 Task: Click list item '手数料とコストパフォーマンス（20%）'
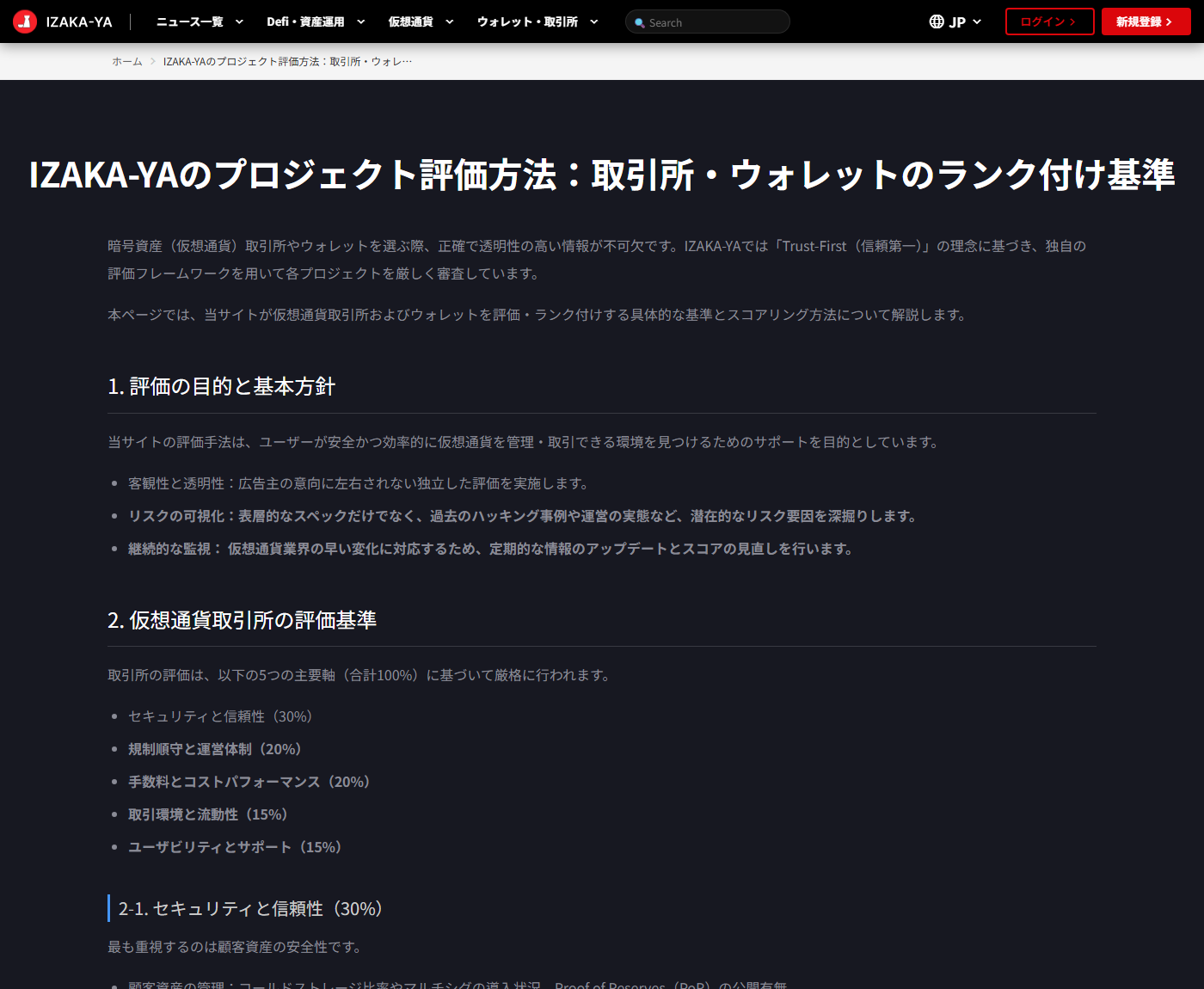[x=249, y=782]
